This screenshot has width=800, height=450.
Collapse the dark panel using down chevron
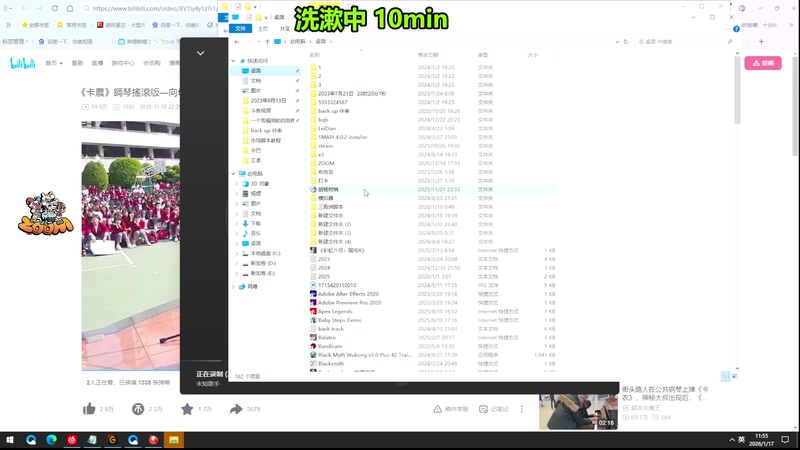tap(201, 53)
